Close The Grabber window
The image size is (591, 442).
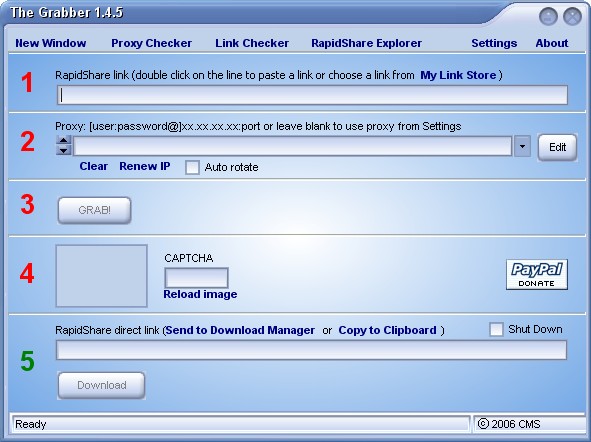coord(572,17)
